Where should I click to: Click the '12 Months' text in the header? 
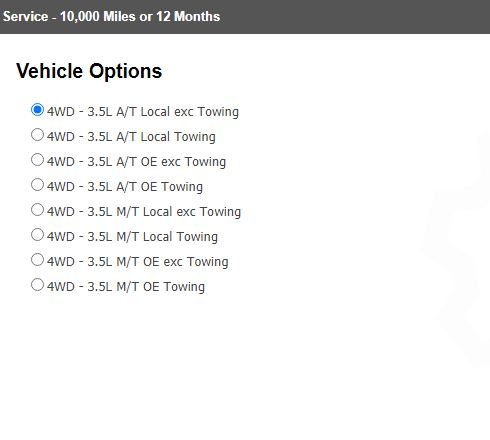tap(188, 17)
